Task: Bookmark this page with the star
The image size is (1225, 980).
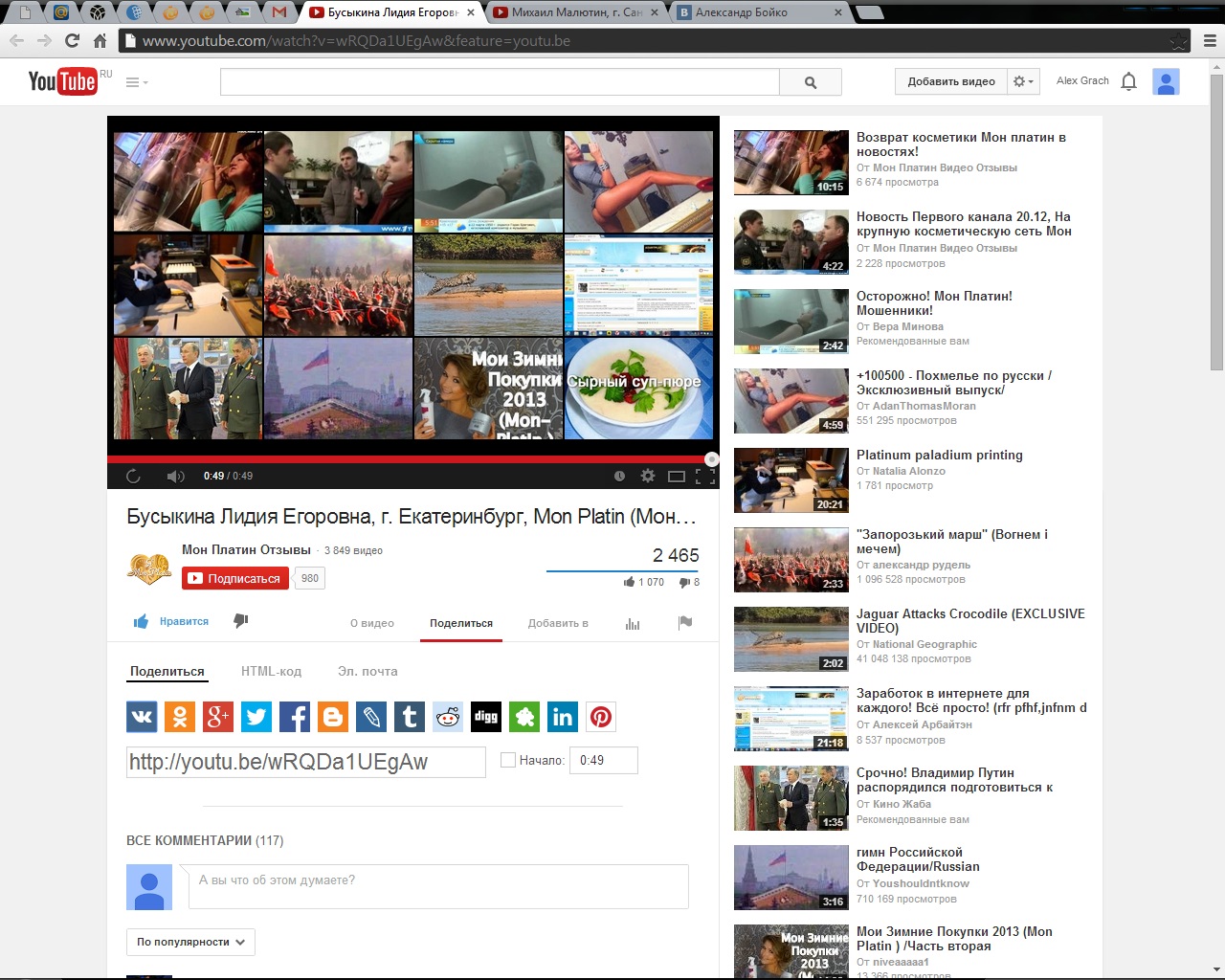Action: pos(1178,40)
